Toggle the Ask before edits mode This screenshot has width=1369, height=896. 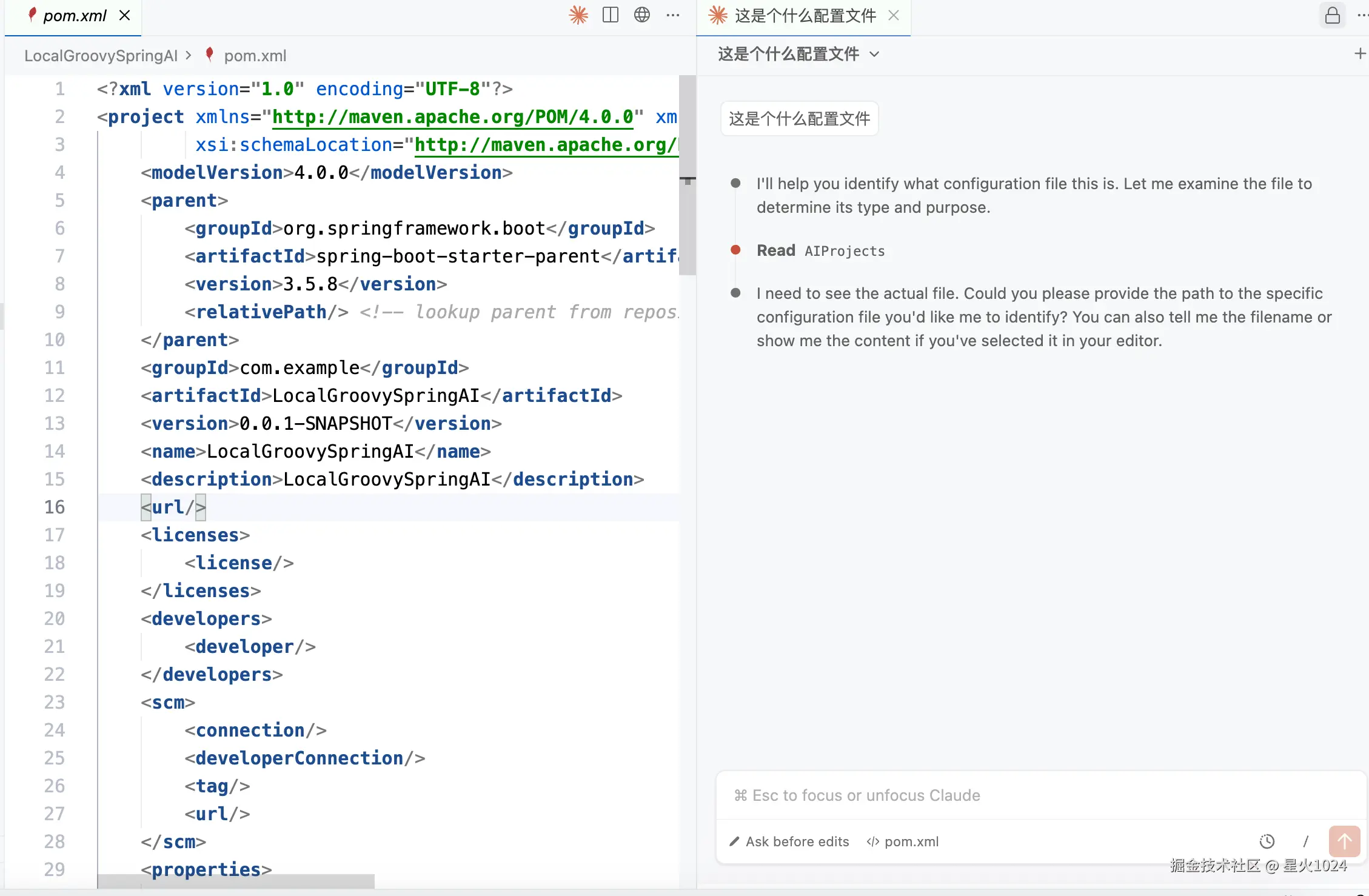[789, 841]
